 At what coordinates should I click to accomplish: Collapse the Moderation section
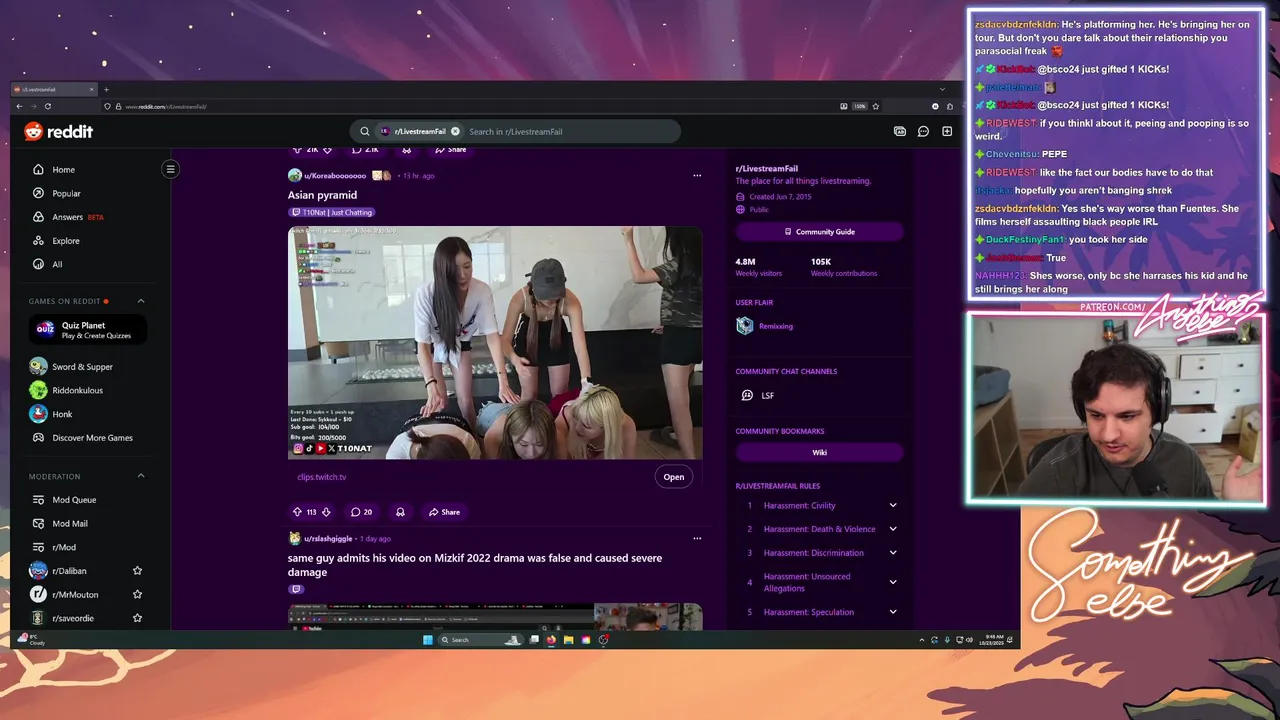click(141, 476)
